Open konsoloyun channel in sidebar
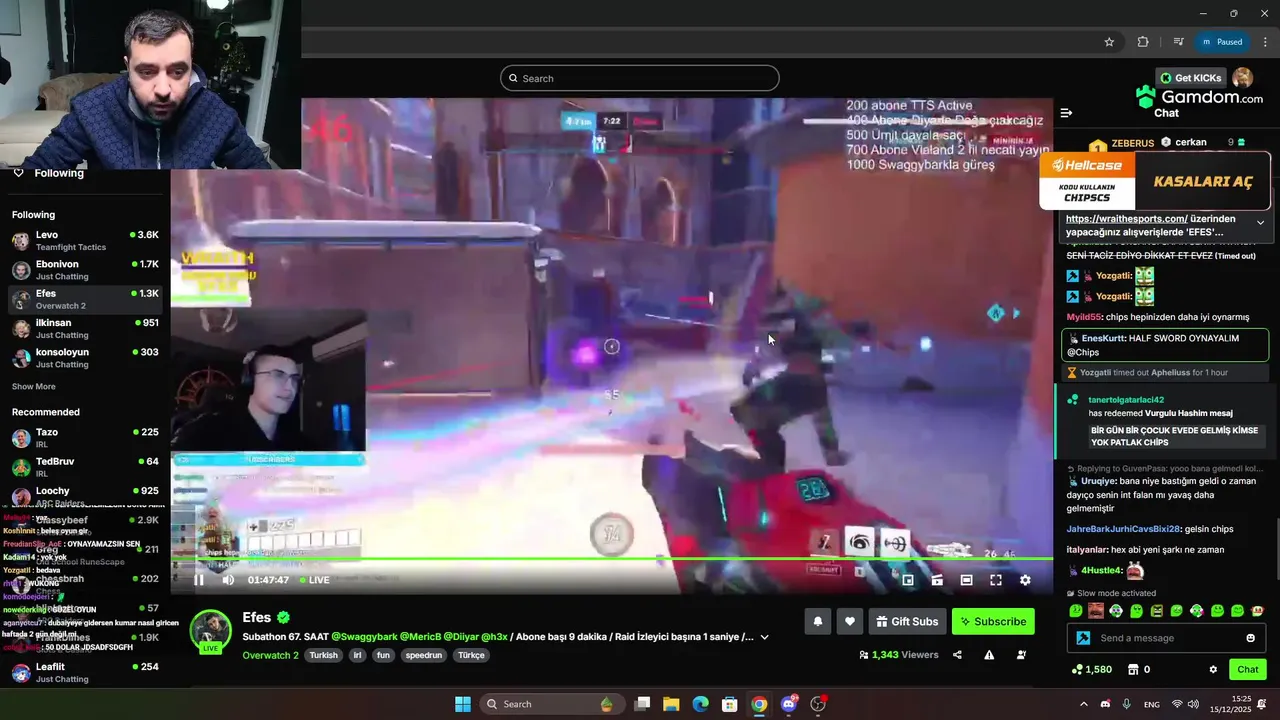This screenshot has height=720, width=1280. pyautogui.click(x=85, y=358)
